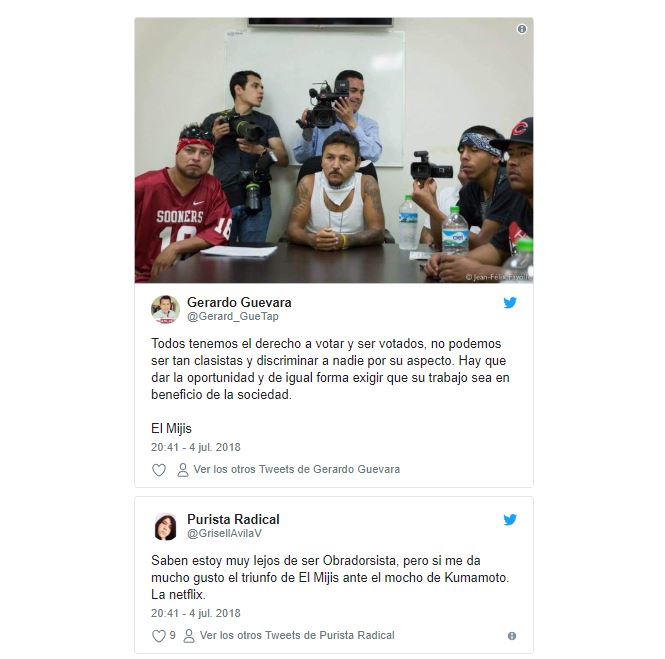Image resolution: width=665 pixels, height=659 pixels.
Task: Open Purista Radical's profile avatar
Action: [165, 527]
